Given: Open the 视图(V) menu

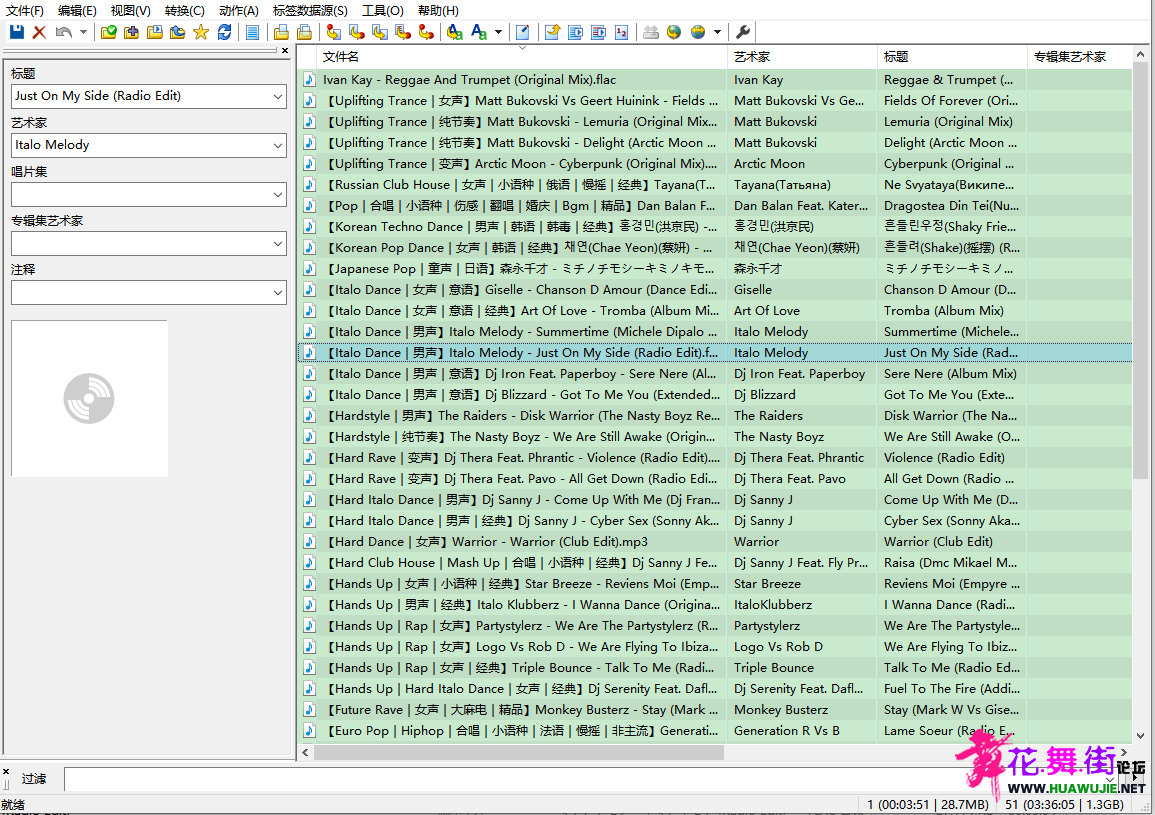Looking at the screenshot, I should pyautogui.click(x=130, y=10).
